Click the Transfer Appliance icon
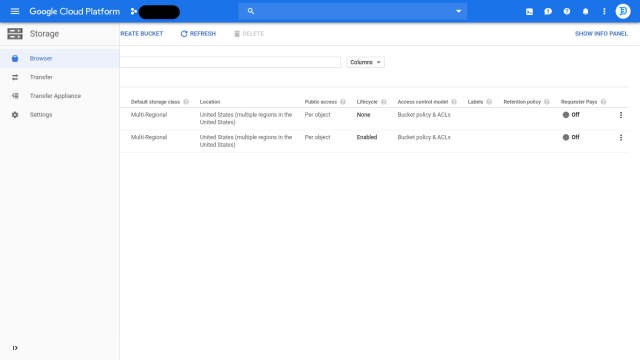 pos(15,96)
